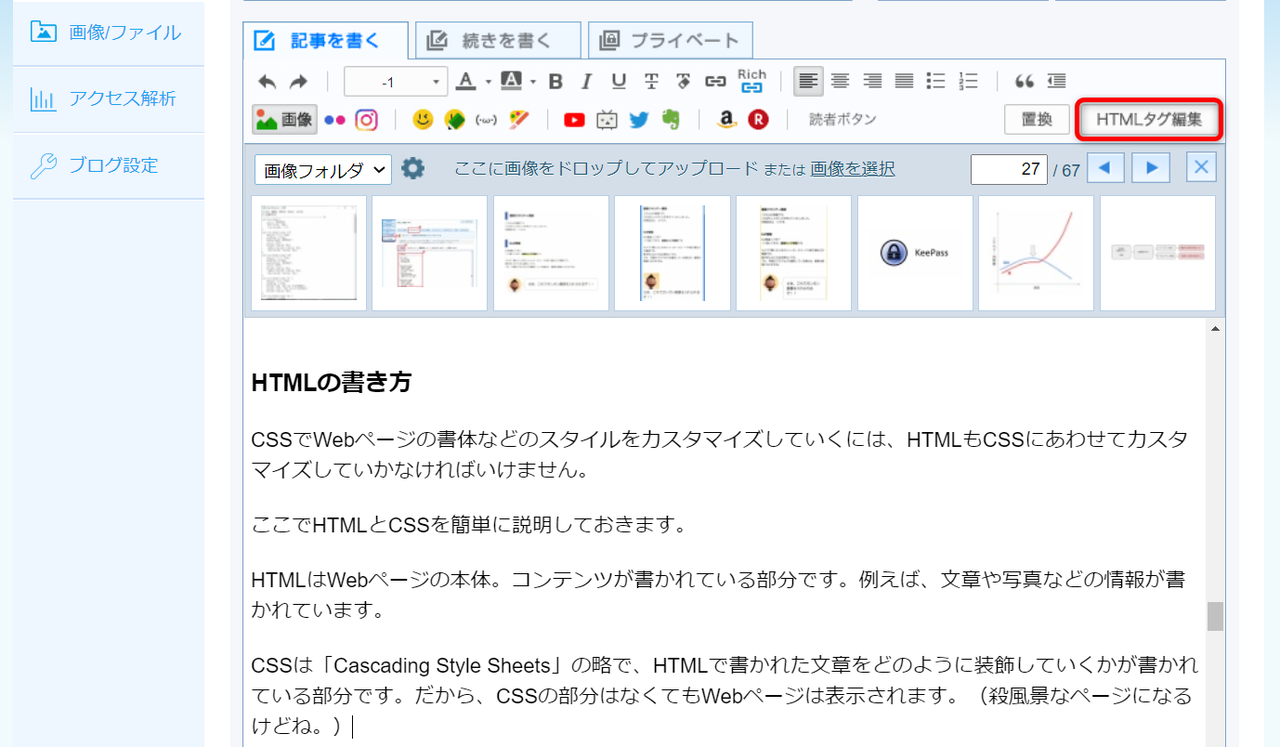This screenshot has width=1280, height=747.
Task: Redo the last undone edit
Action: coord(298,82)
